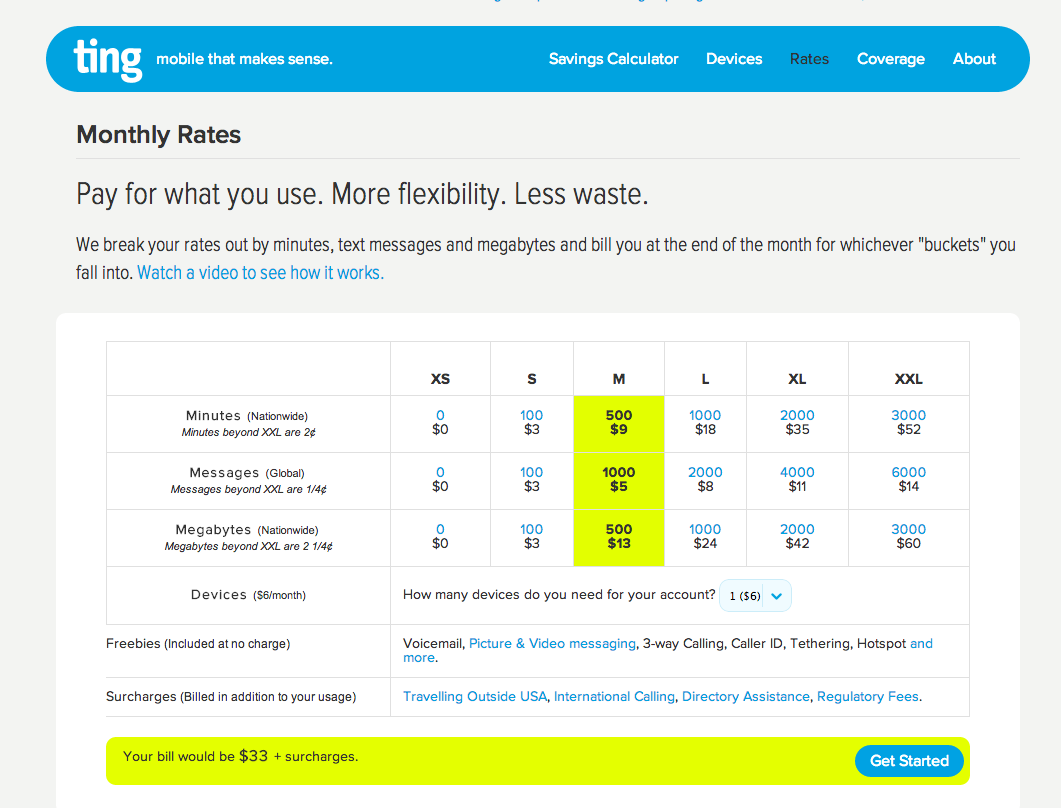Click the ting logo
This screenshot has width=1061, height=808.
[x=108, y=60]
